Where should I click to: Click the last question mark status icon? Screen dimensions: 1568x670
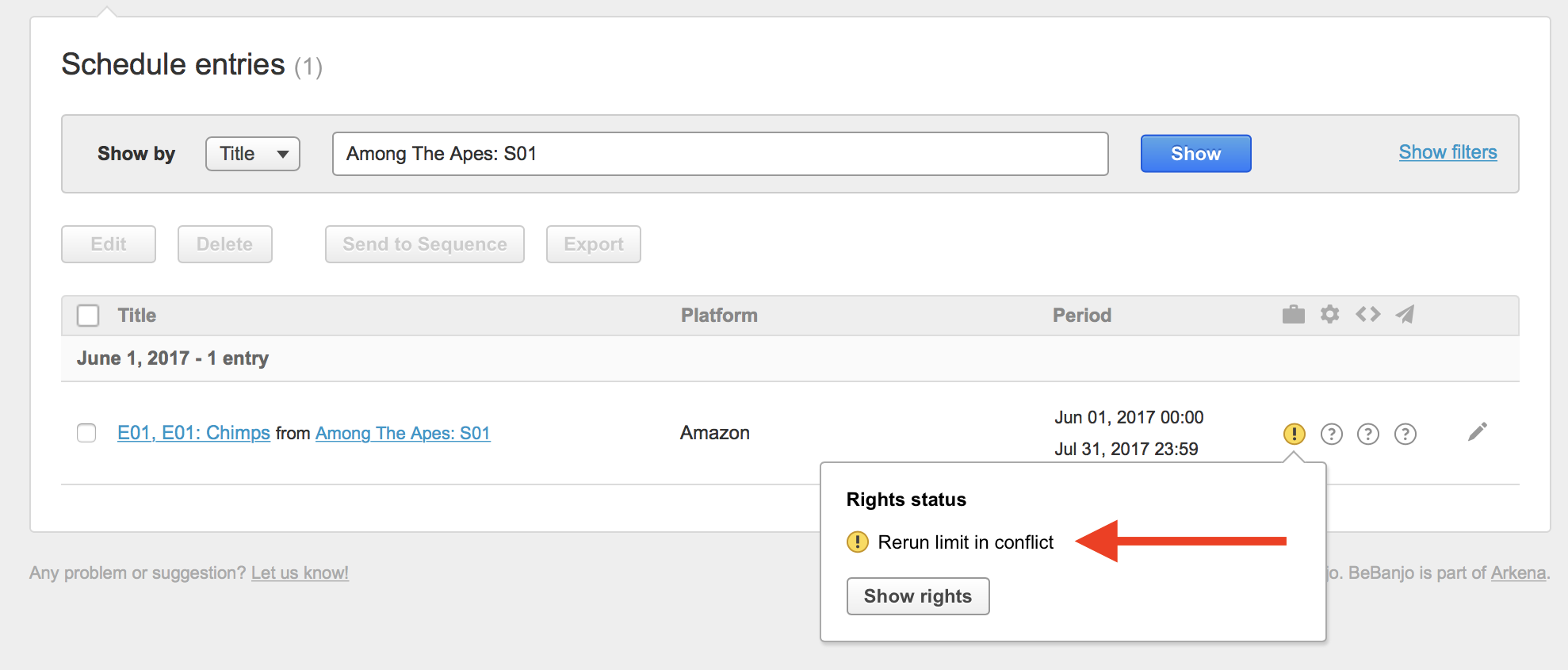point(1405,434)
